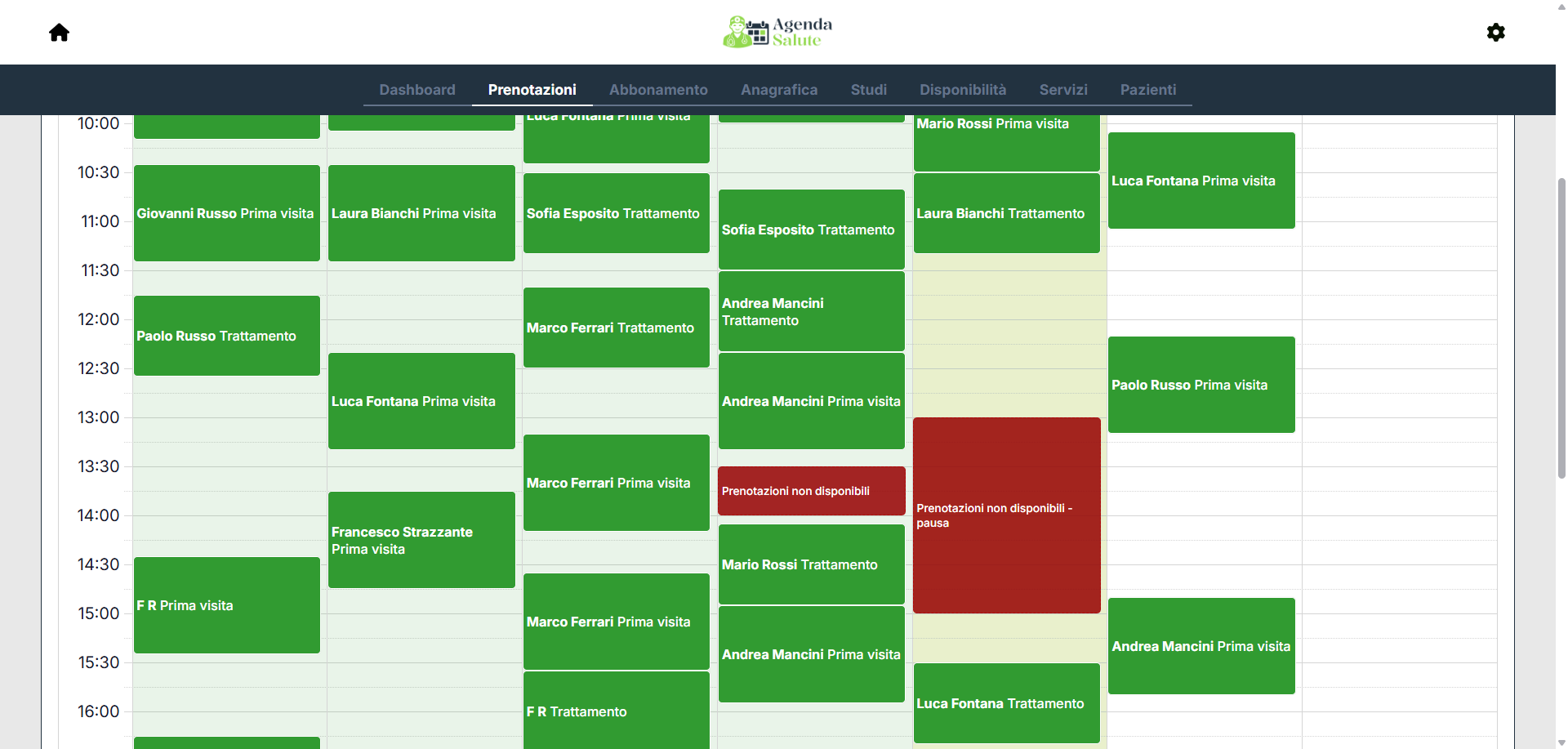Image resolution: width=1568 pixels, height=749 pixels.
Task: Open Mario Rossi Trattamento appointment
Action: tap(812, 564)
